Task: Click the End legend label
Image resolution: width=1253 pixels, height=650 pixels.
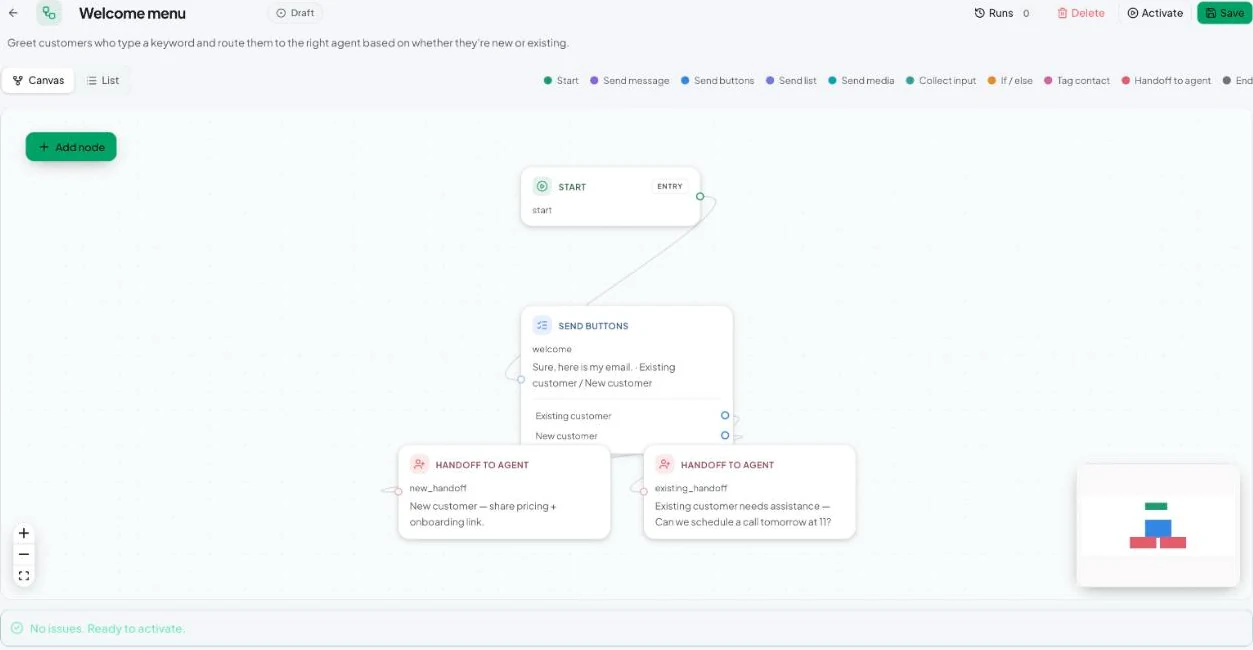Action: pyautogui.click(x=1244, y=80)
